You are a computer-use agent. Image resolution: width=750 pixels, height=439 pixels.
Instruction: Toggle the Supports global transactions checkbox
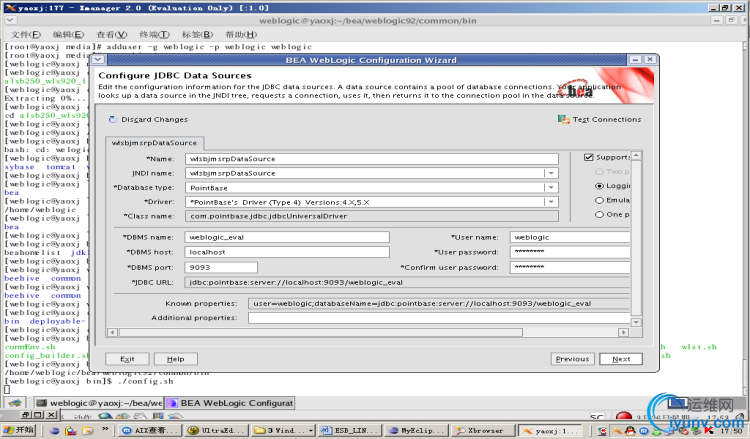coord(589,157)
